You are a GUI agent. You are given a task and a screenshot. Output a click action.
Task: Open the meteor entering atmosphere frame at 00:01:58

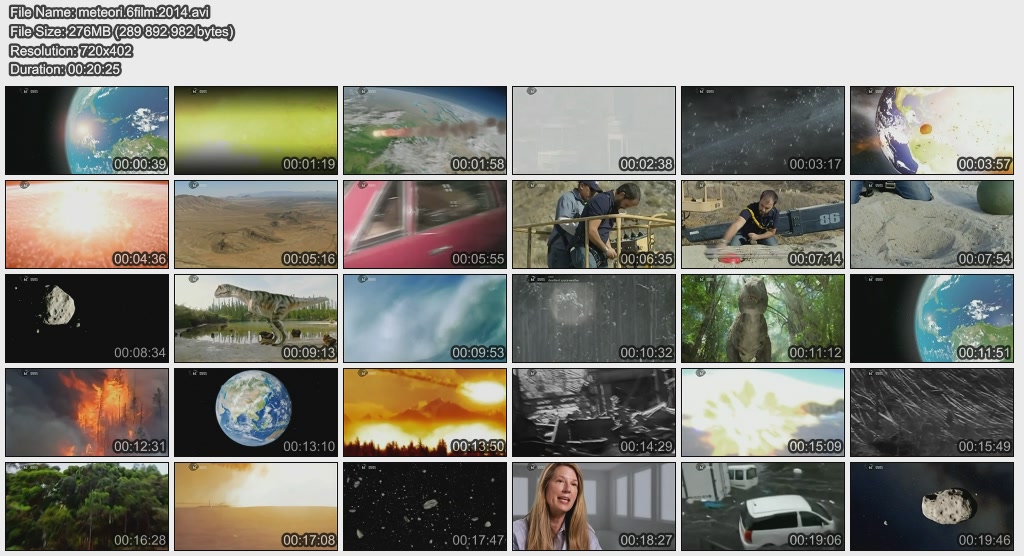click(425, 130)
